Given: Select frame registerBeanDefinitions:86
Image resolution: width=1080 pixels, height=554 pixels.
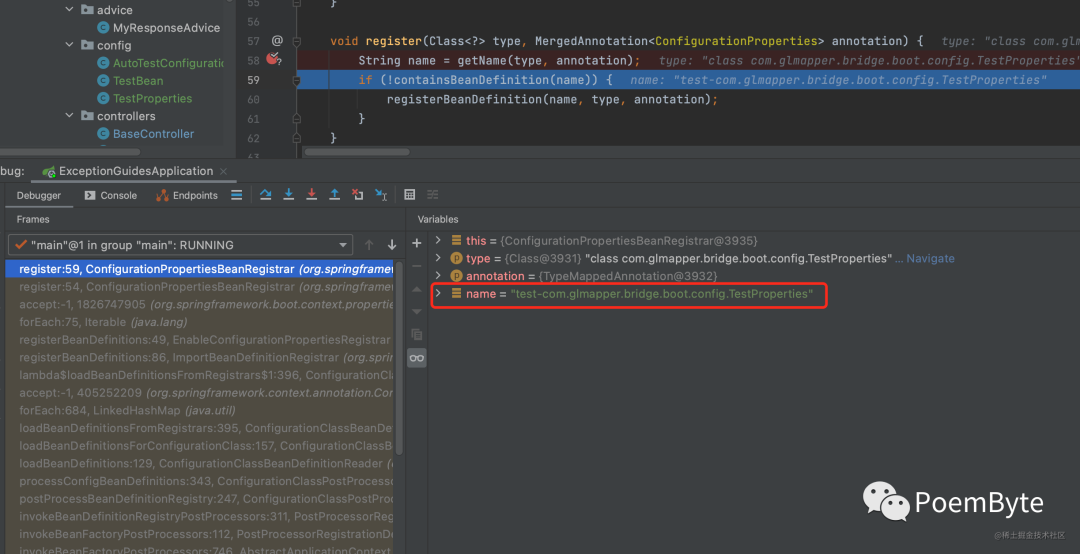Looking at the screenshot, I should click(200, 357).
